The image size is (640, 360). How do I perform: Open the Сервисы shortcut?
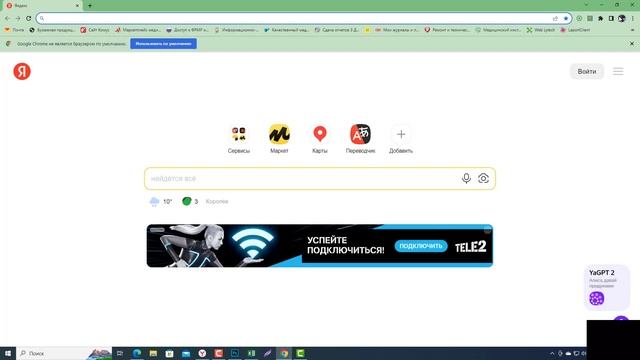pyautogui.click(x=239, y=139)
